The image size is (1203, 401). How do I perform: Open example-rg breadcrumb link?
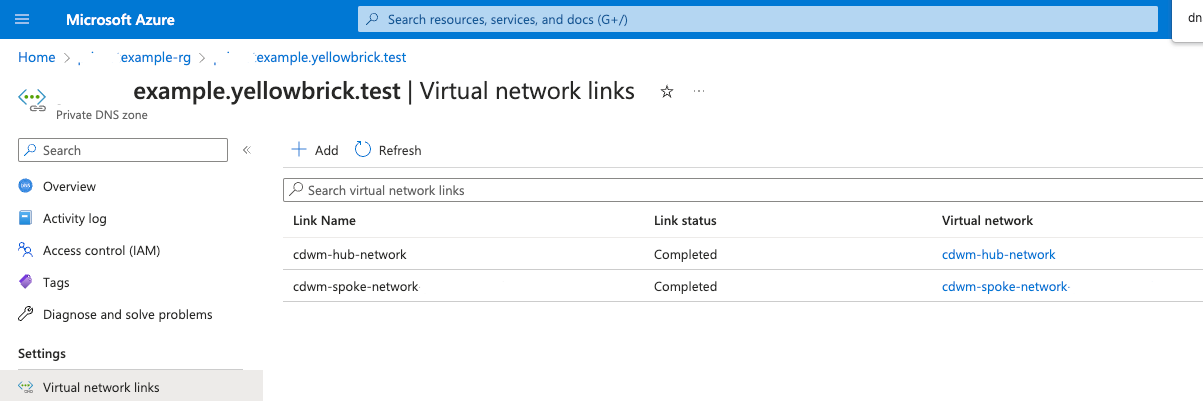pyautogui.click(x=154, y=57)
